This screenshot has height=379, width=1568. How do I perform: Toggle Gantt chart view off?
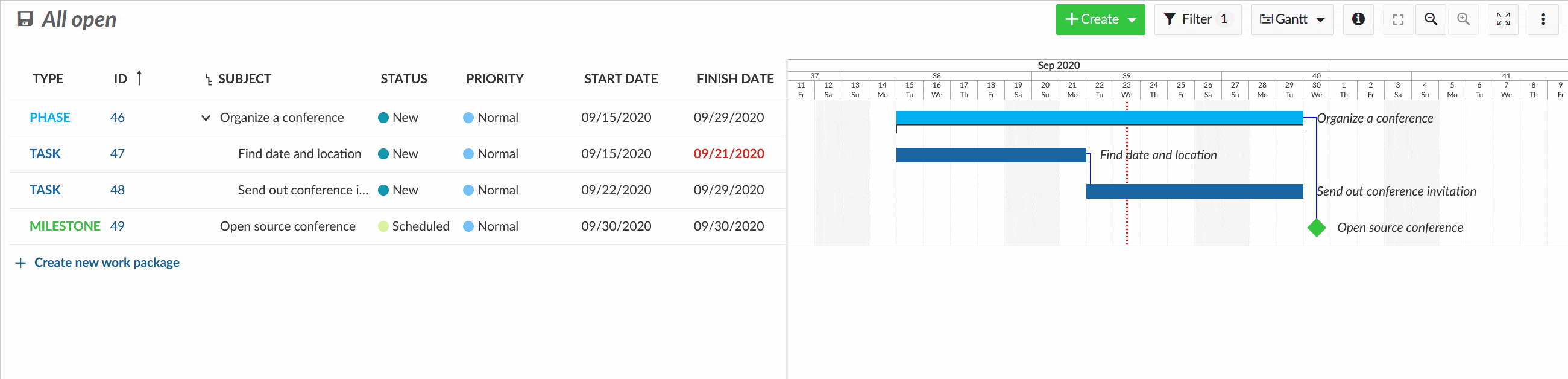point(1285,19)
